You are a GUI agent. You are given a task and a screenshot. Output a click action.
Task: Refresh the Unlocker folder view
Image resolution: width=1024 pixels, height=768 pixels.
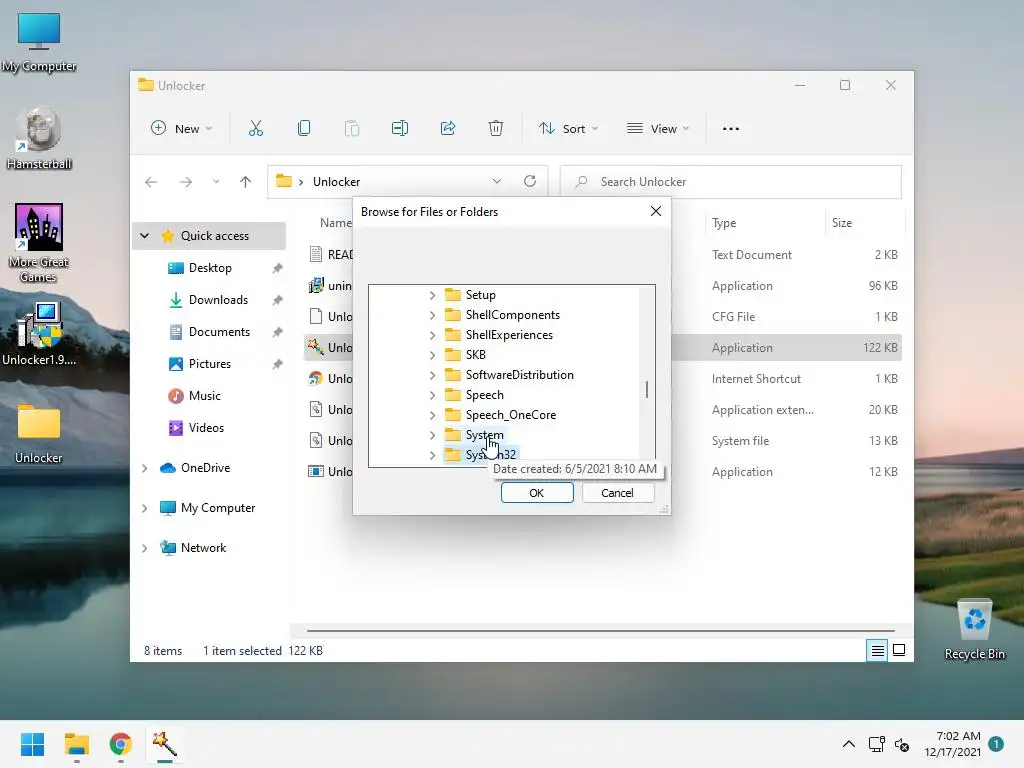(x=530, y=182)
